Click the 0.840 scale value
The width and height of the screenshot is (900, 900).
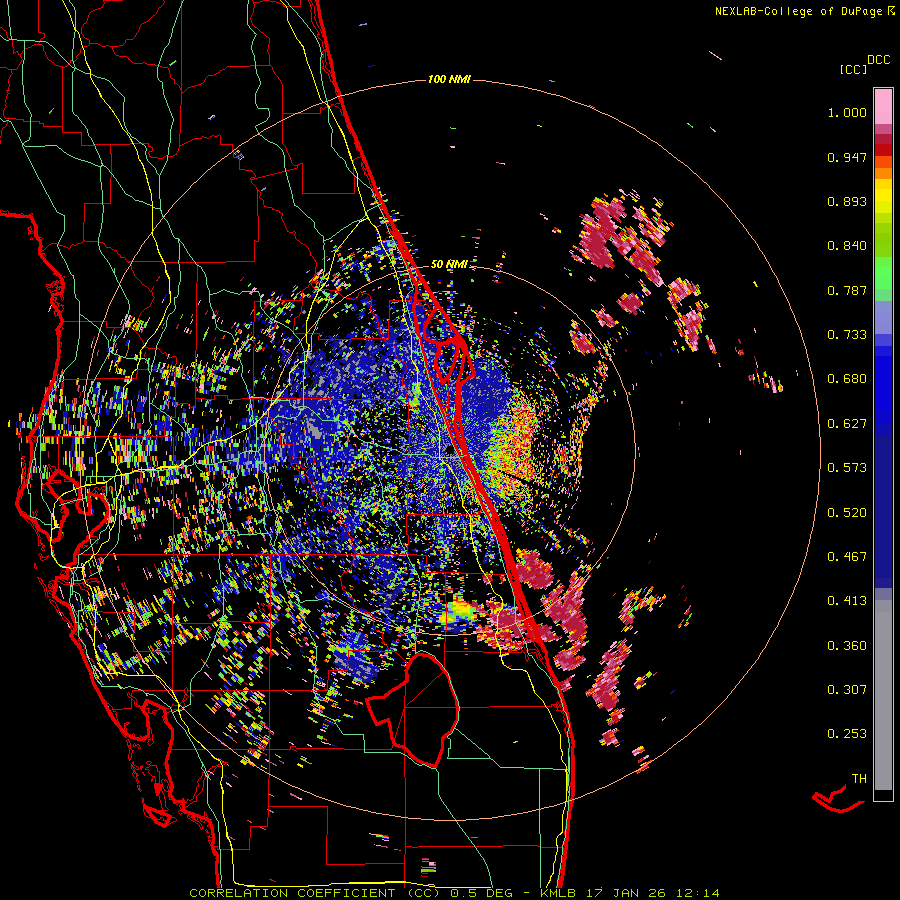[847, 246]
